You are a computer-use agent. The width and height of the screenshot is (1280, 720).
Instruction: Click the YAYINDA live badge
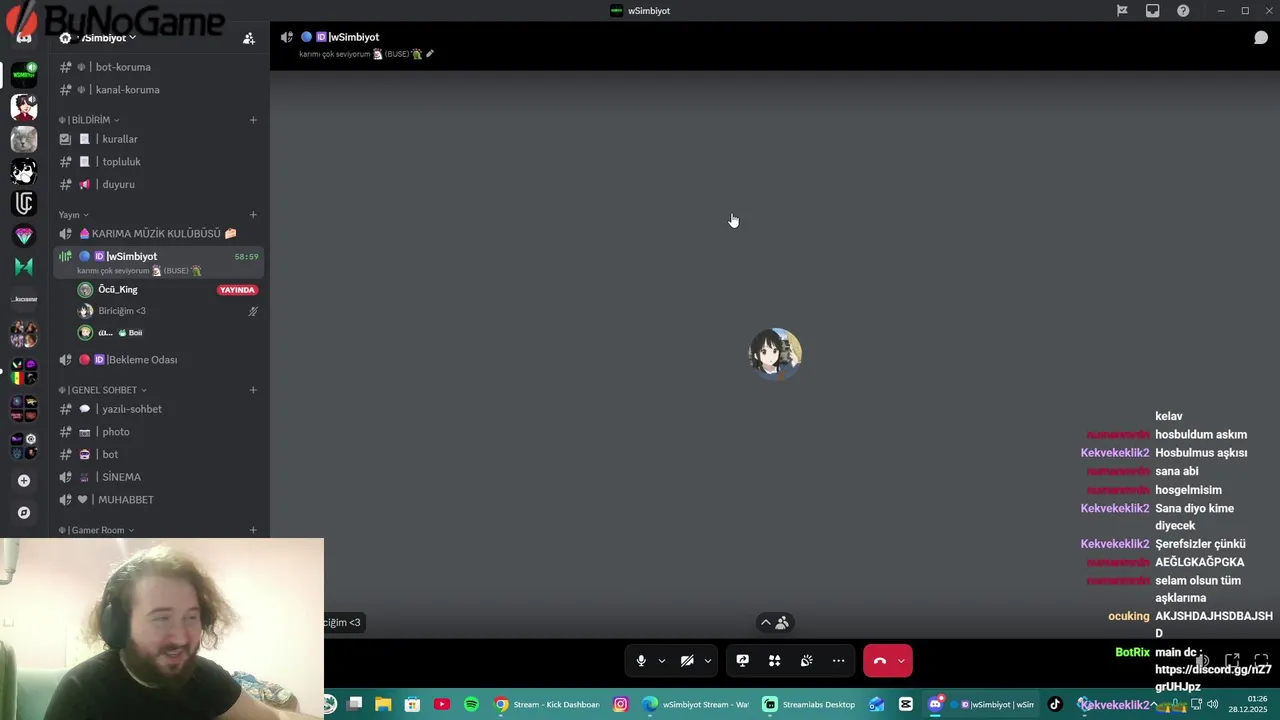pyautogui.click(x=237, y=290)
